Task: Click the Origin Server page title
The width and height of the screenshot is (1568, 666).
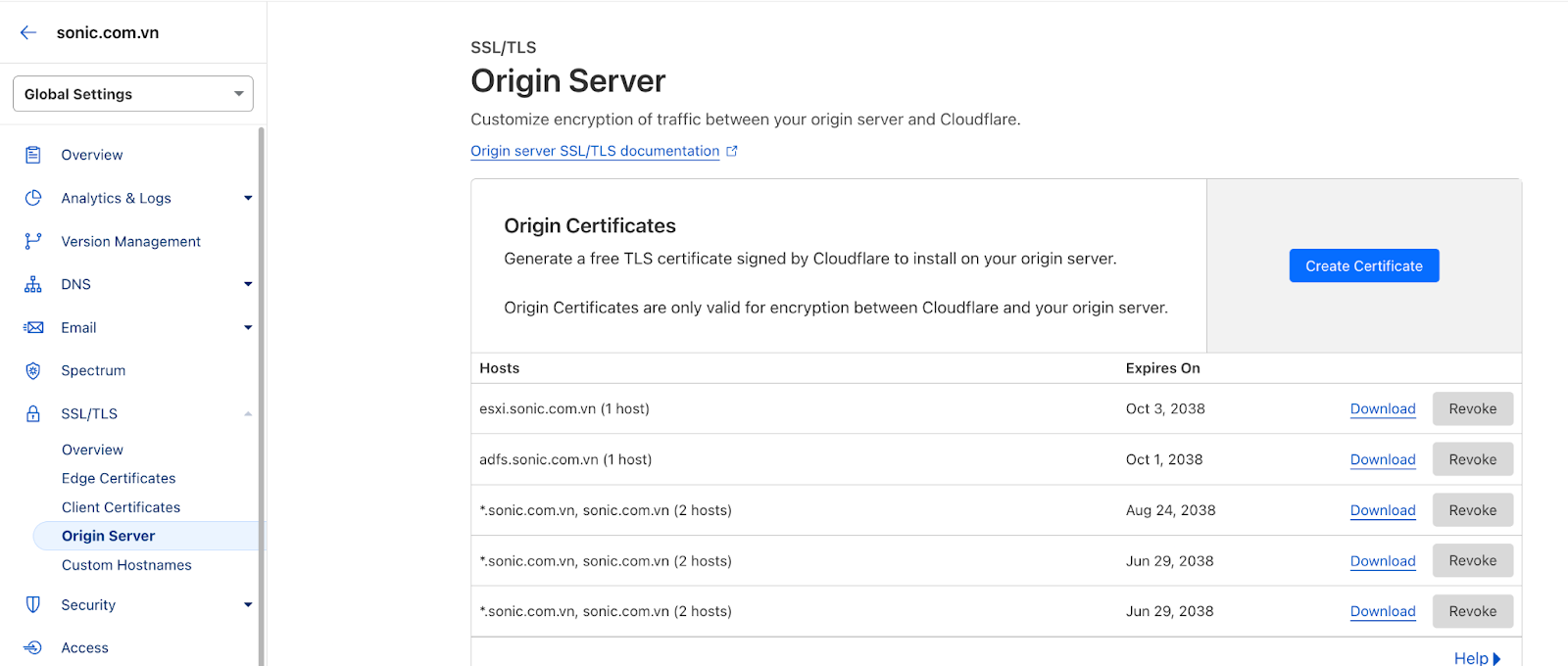Action: pos(568,80)
